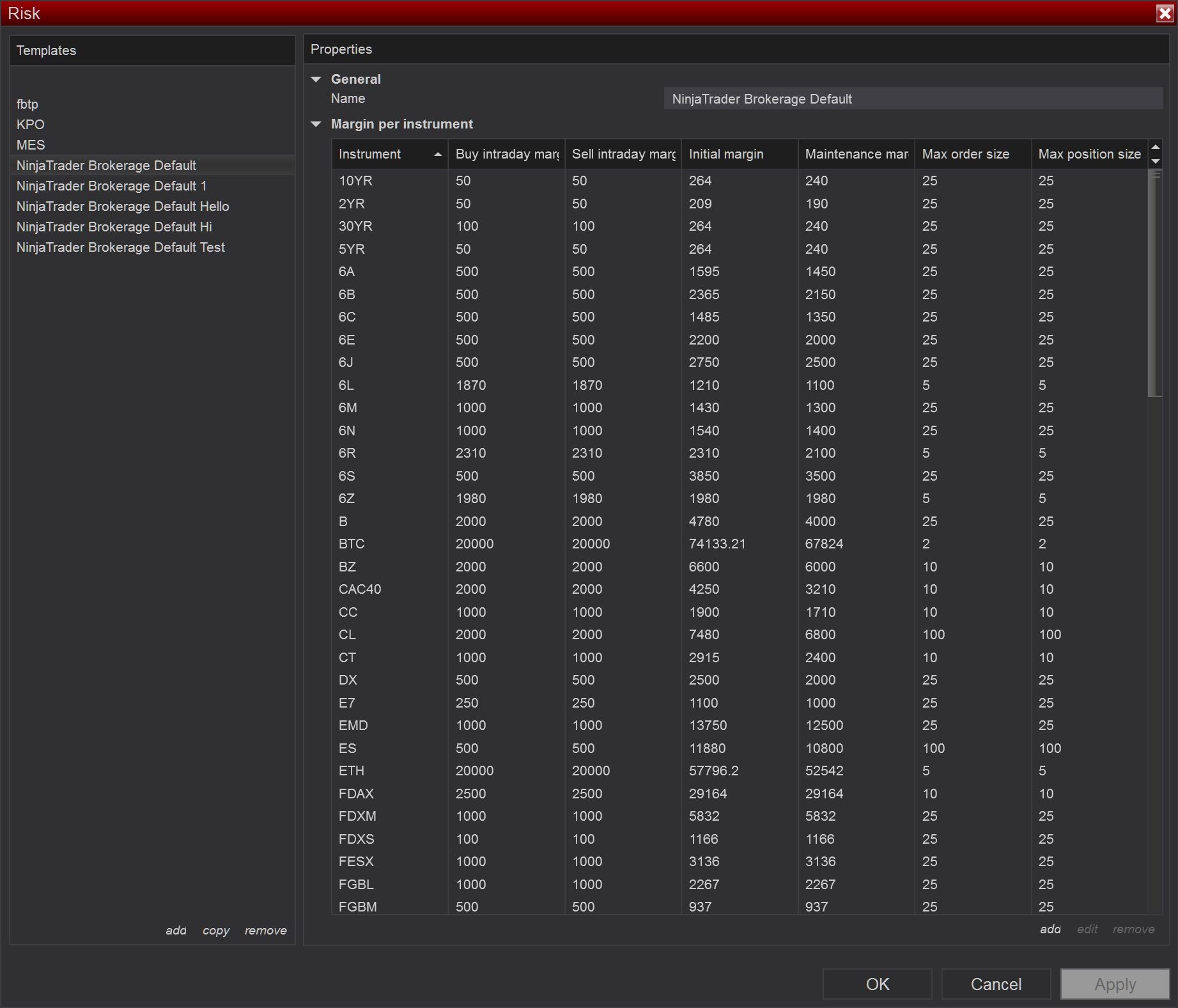Click add link under margin grid
The width and height of the screenshot is (1178, 1008).
(x=1050, y=929)
